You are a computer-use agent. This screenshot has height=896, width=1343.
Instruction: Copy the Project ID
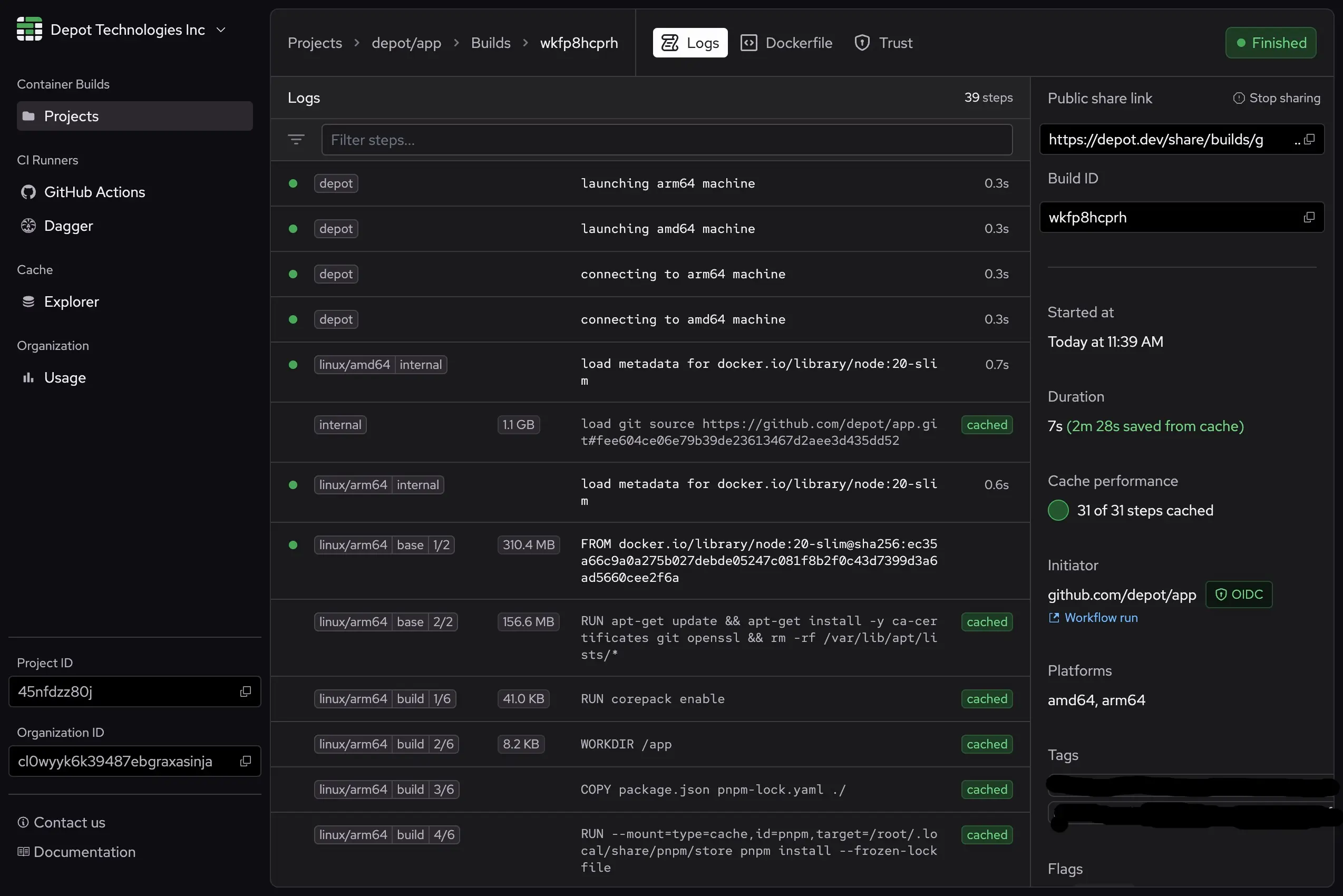(x=246, y=692)
